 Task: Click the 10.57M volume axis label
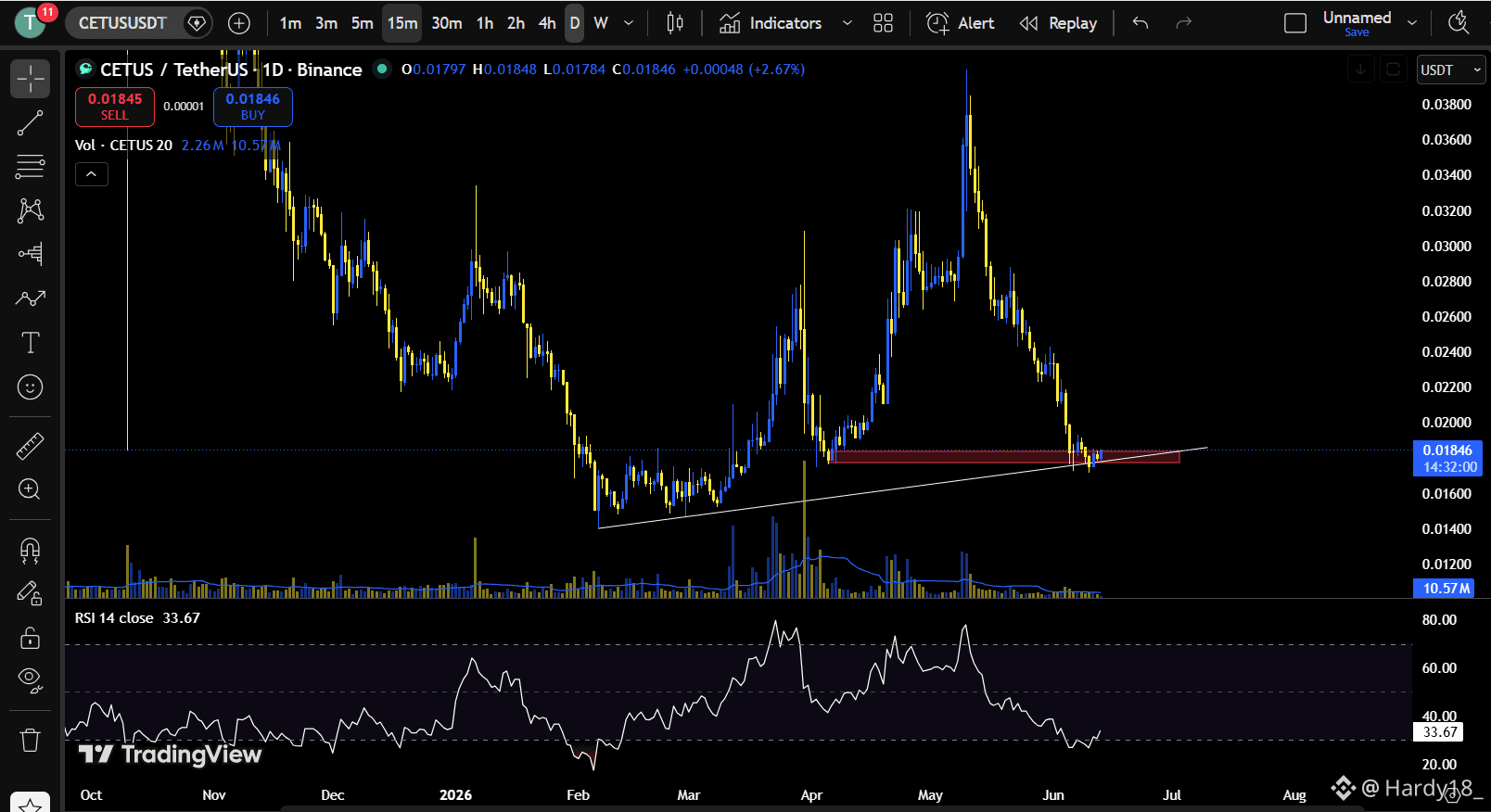click(x=1446, y=589)
